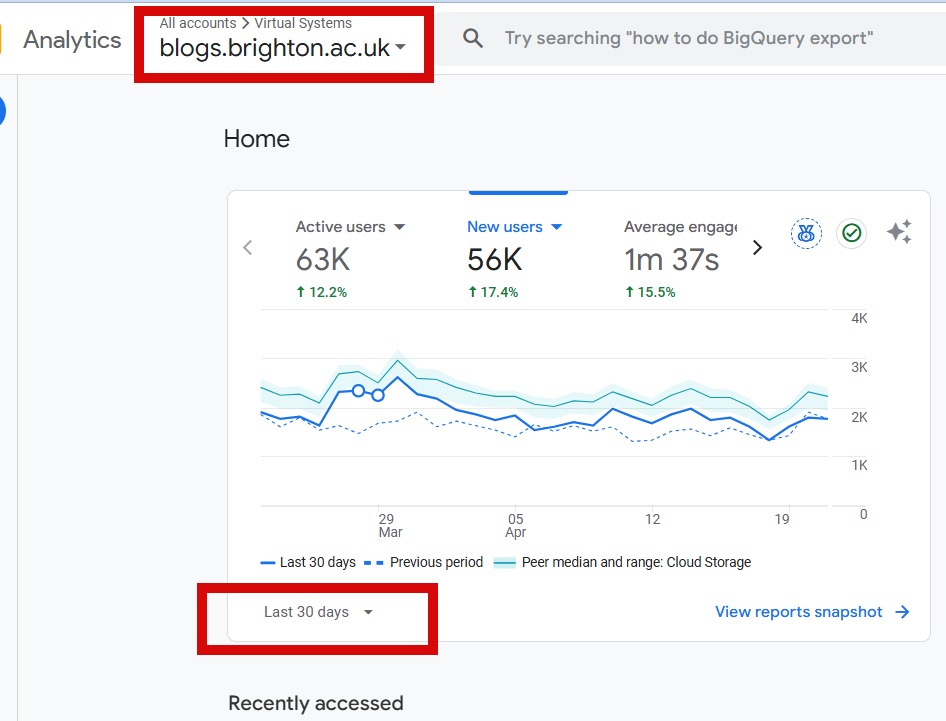
Task: Select the Average engagement time metric tab
Action: click(680, 227)
